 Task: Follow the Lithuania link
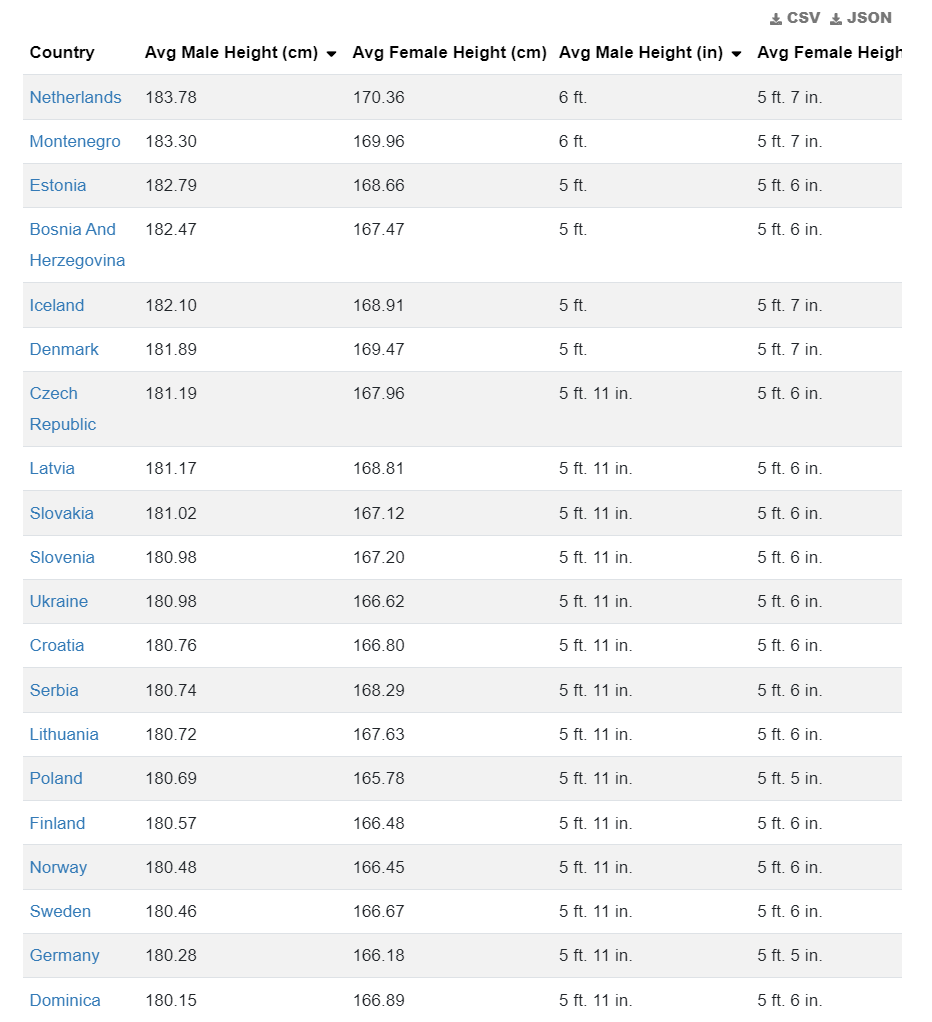tap(64, 734)
